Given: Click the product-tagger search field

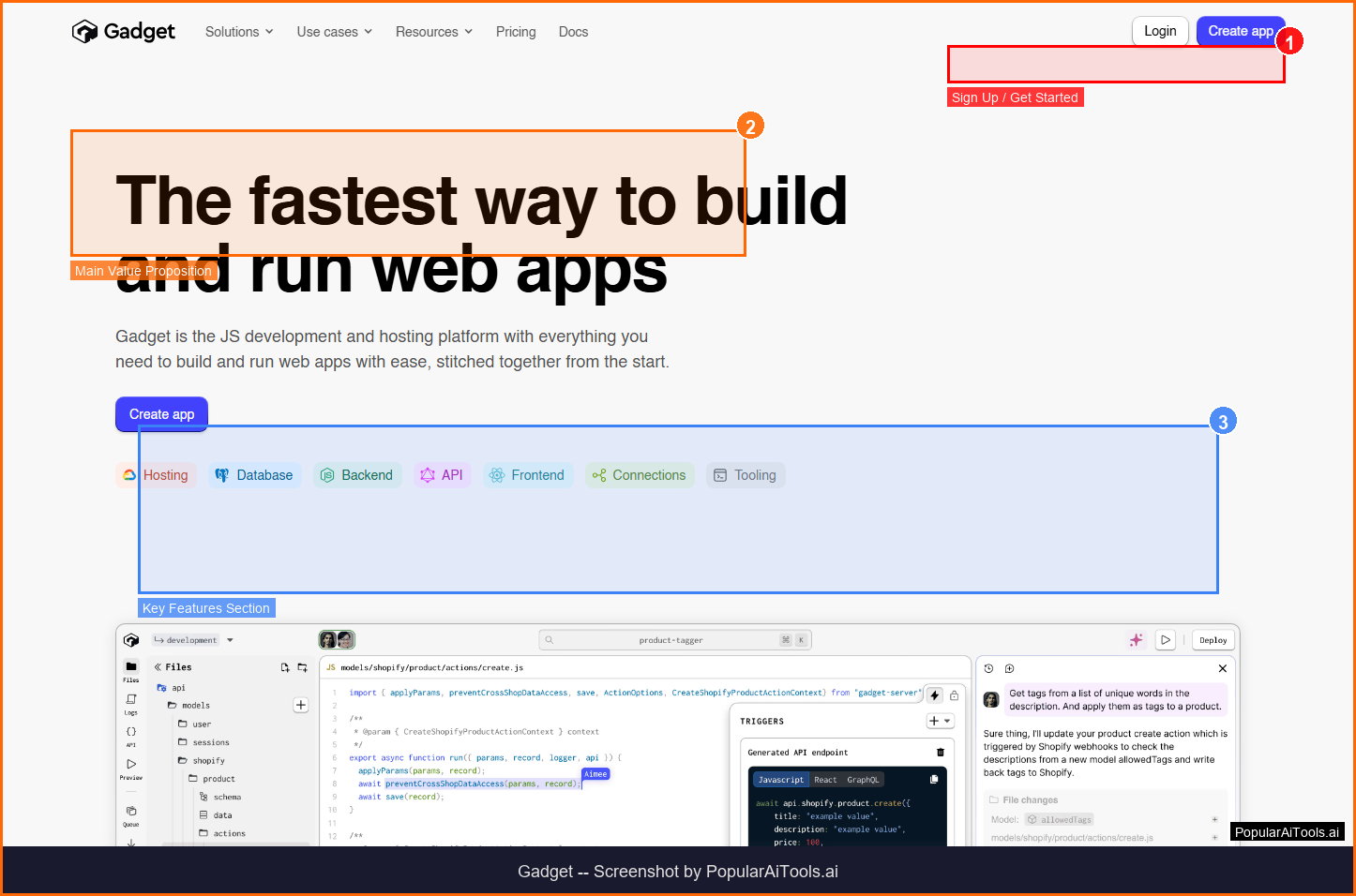Looking at the screenshot, I should 670,640.
